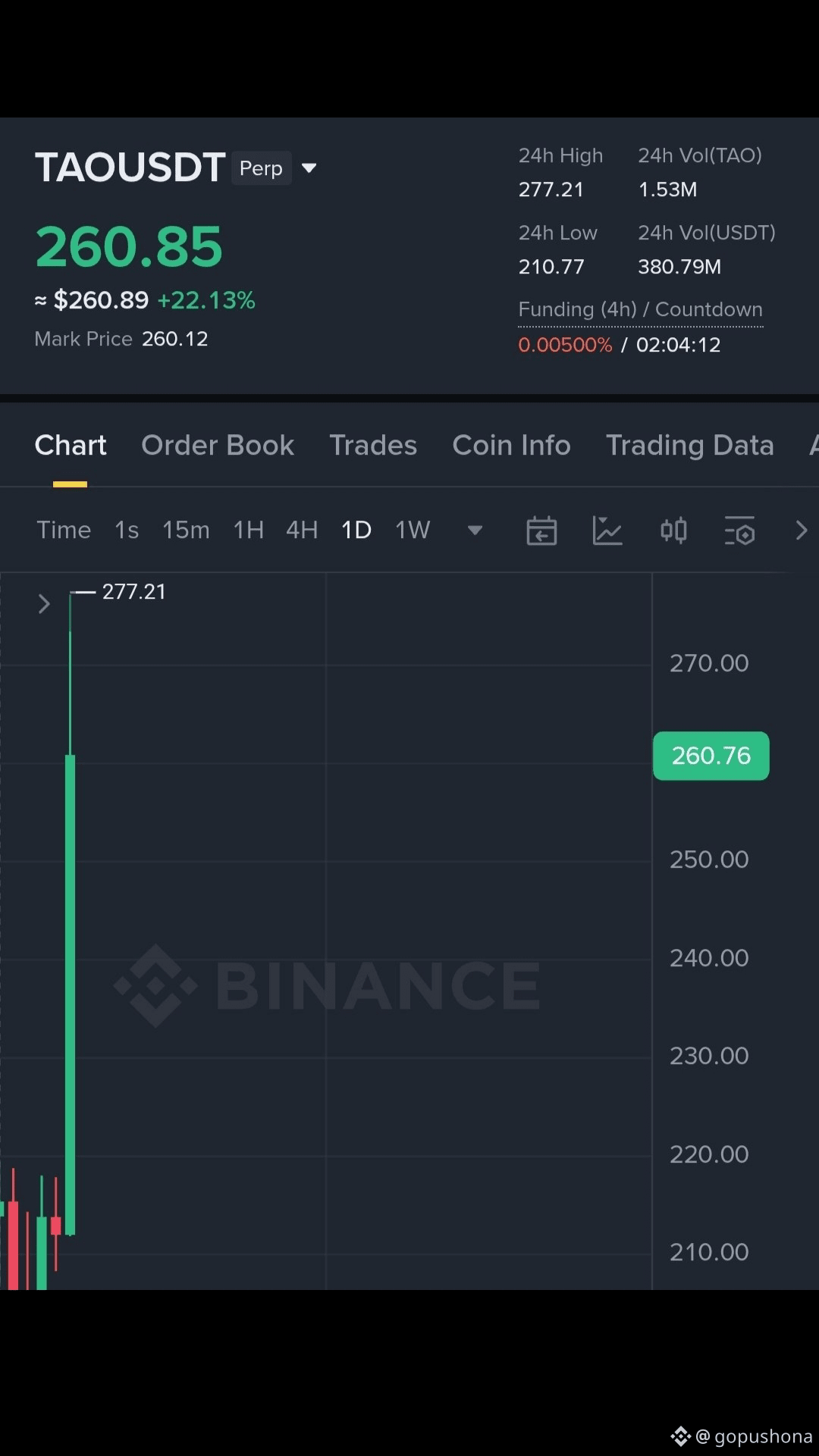The image size is (819, 1456).
Task: Open the chart indicators icon
Action: tap(607, 531)
